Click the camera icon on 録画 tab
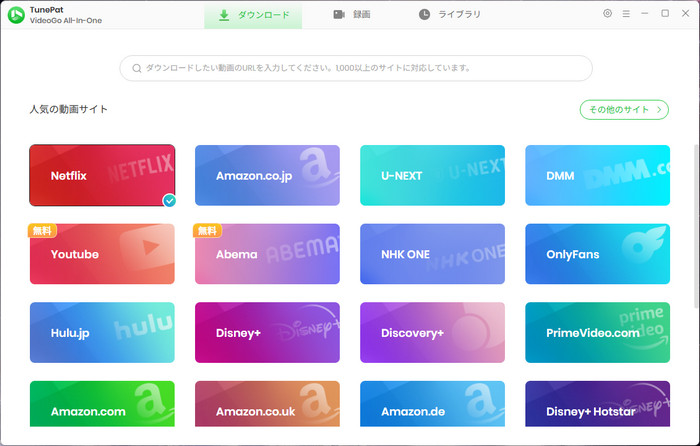Viewport: 700px width, 446px height. 339,15
